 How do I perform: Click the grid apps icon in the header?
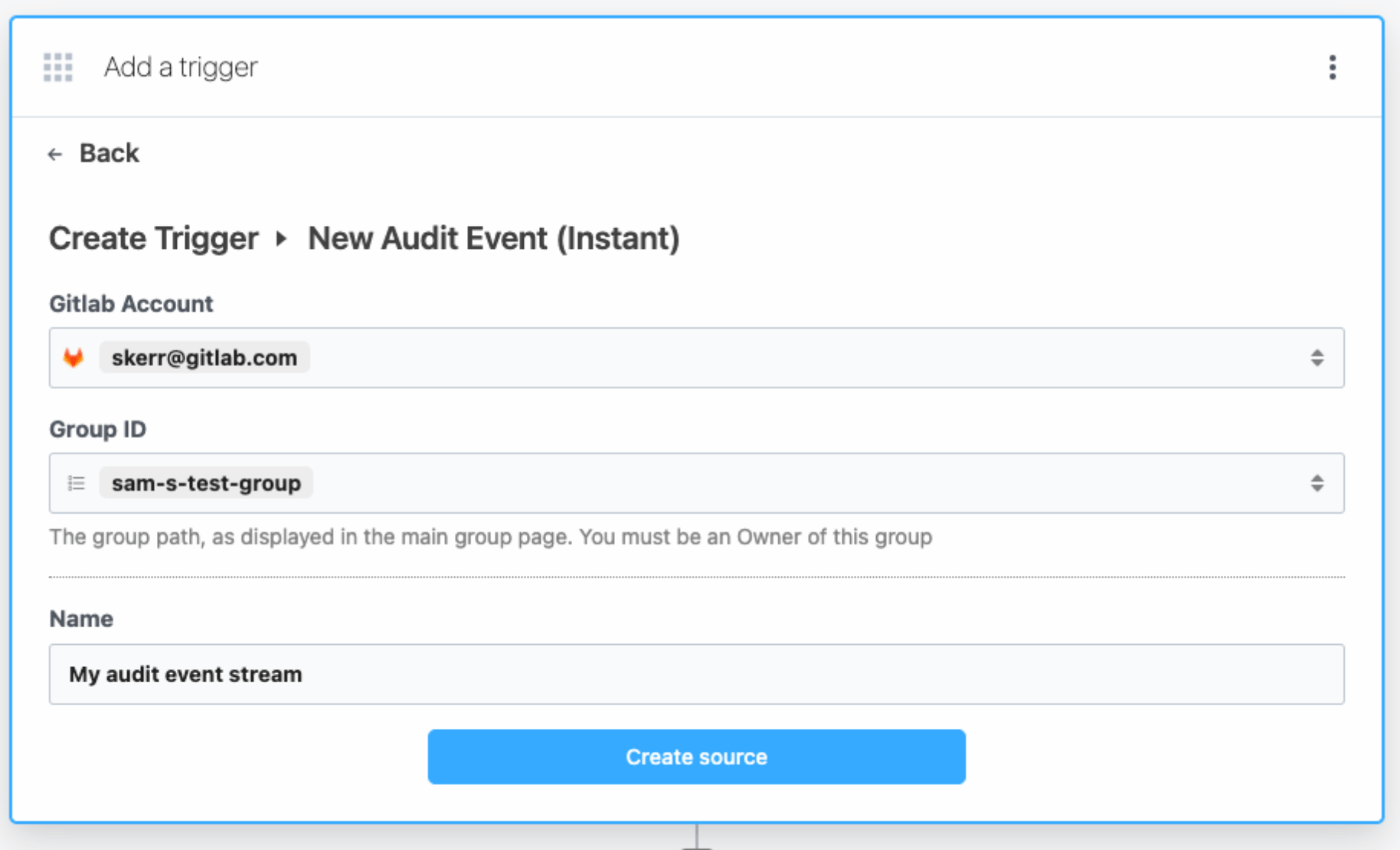pyautogui.click(x=57, y=67)
